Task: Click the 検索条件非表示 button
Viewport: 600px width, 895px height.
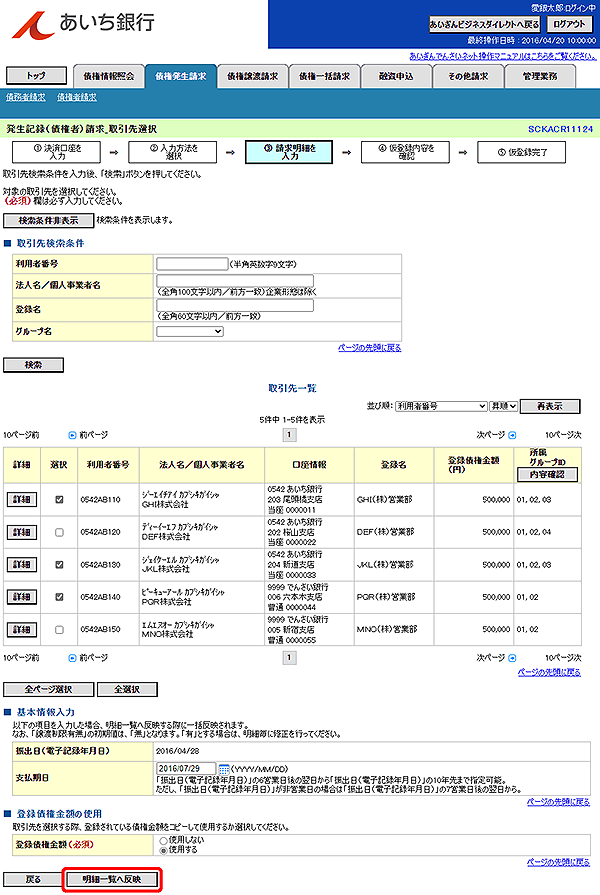Action: click(x=49, y=220)
